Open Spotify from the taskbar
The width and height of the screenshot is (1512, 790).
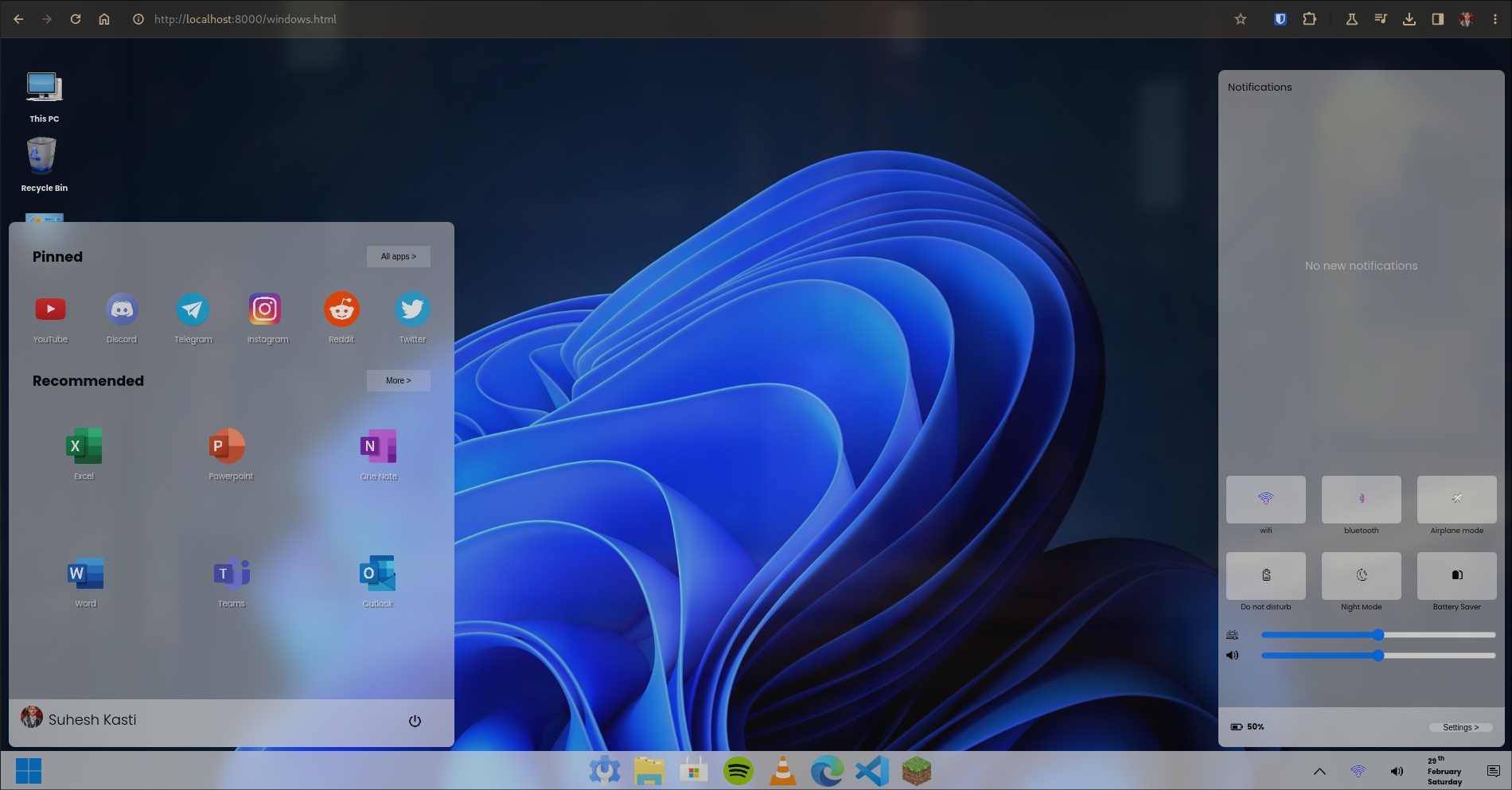click(x=738, y=770)
